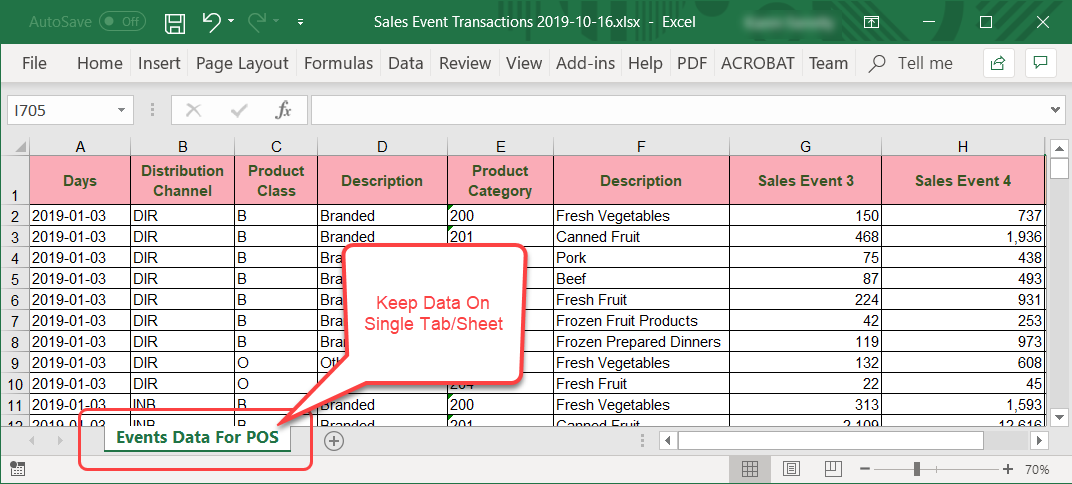The image size is (1072, 484).
Task: Click the zoom in plus button
Action: pyautogui.click(x=1008, y=468)
